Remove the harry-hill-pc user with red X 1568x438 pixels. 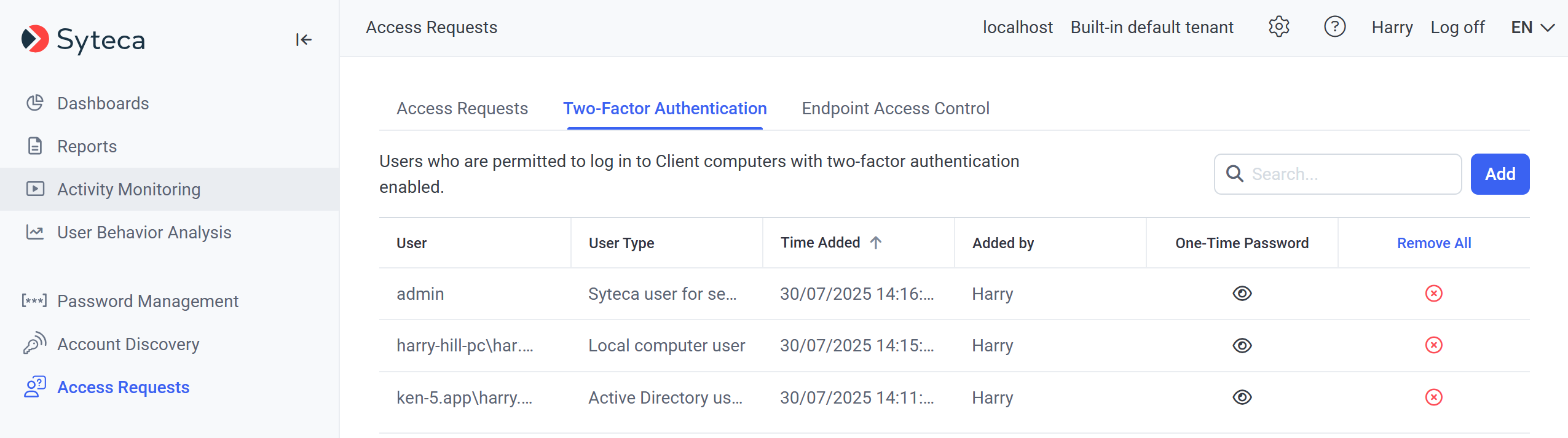point(1433,345)
